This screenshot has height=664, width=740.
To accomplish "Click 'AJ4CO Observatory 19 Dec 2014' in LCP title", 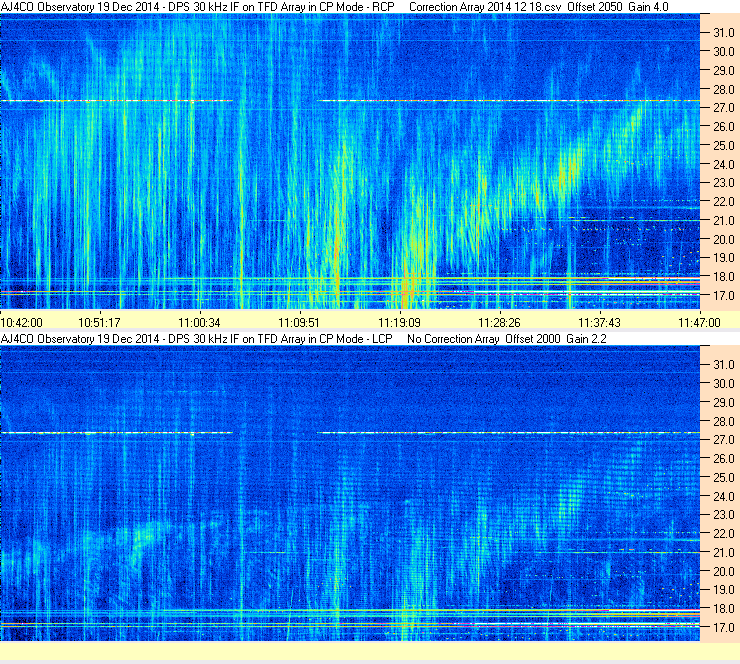I will 80,339.
